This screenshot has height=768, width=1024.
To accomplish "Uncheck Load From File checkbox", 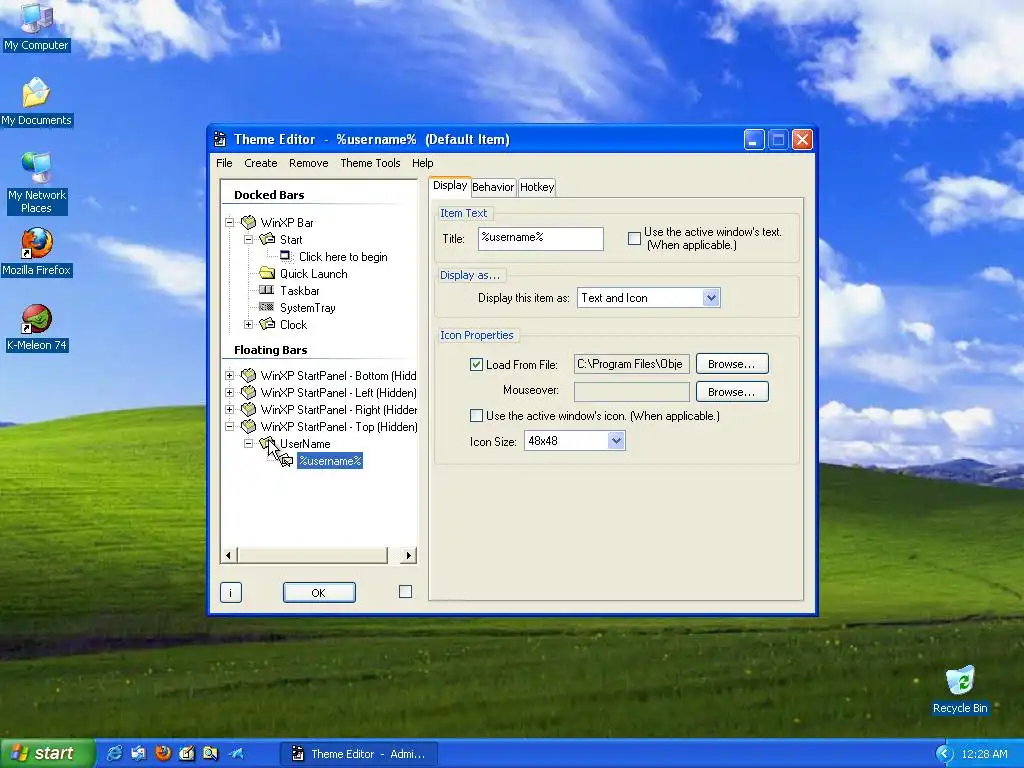I will tap(476, 364).
